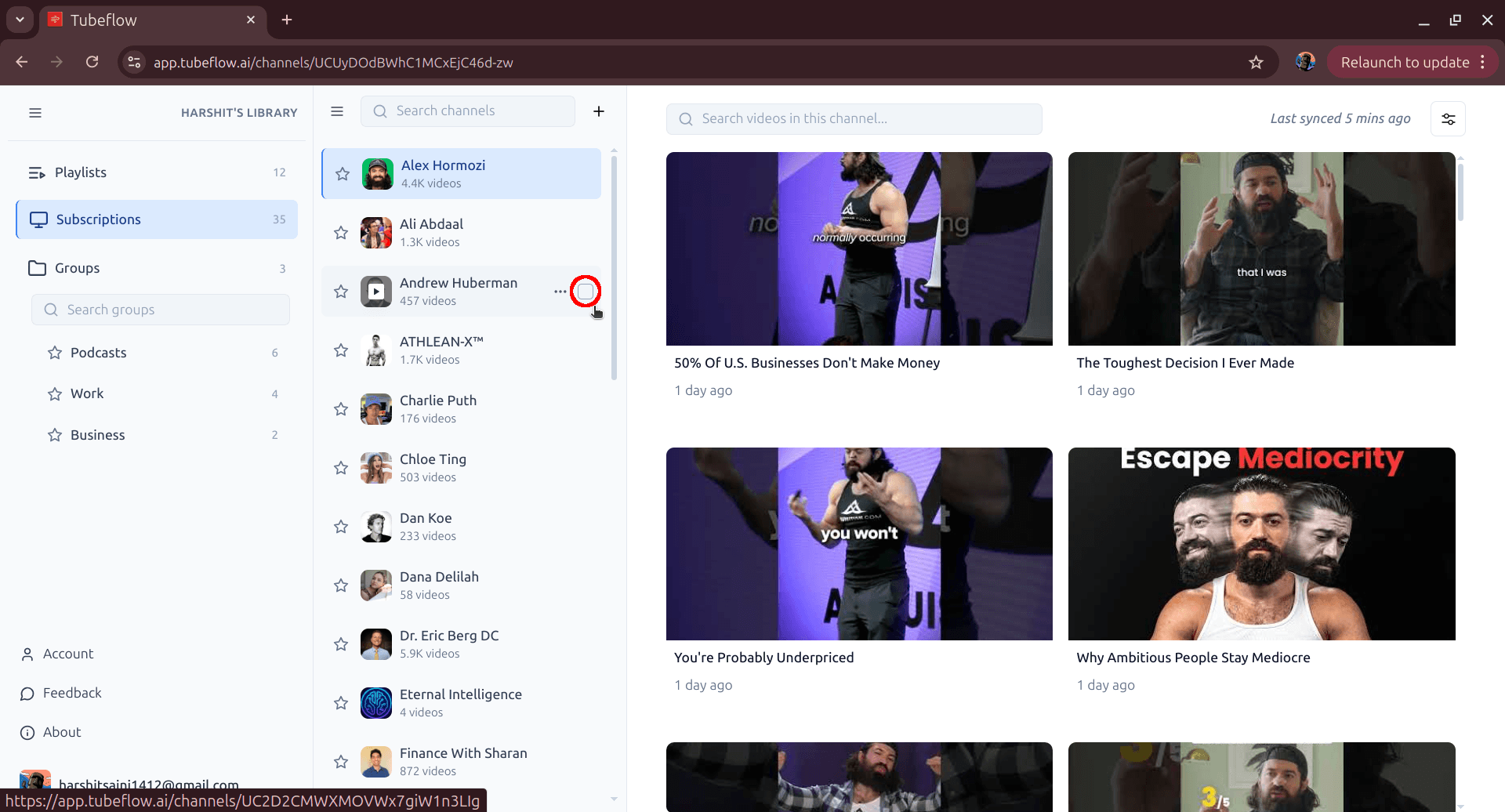Check the selection checkbox on Andrew Huberman
Image resolution: width=1505 pixels, height=812 pixels.
click(x=586, y=291)
